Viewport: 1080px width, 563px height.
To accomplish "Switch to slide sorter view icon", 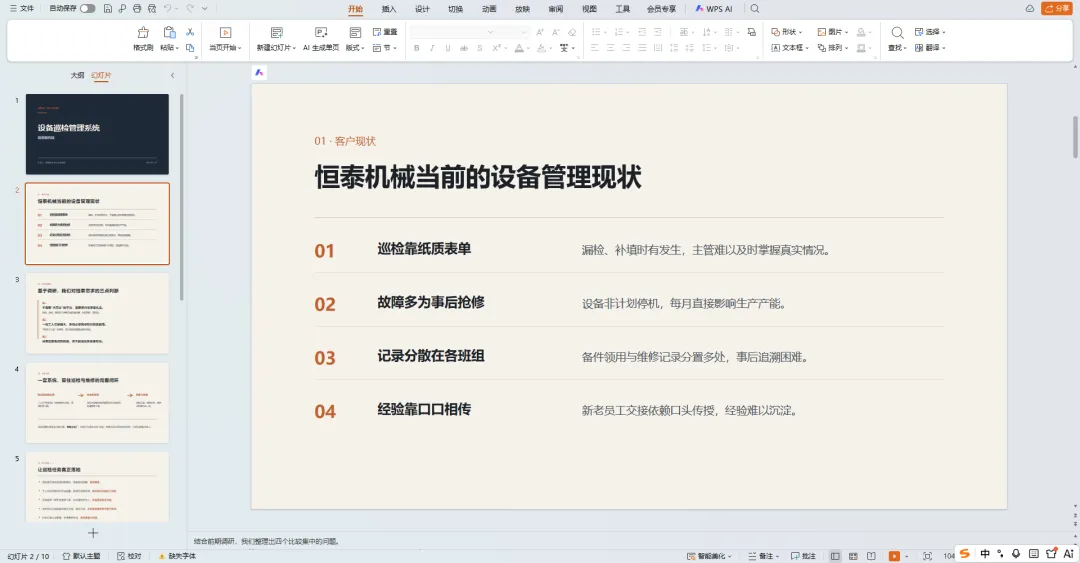I will coord(853,556).
